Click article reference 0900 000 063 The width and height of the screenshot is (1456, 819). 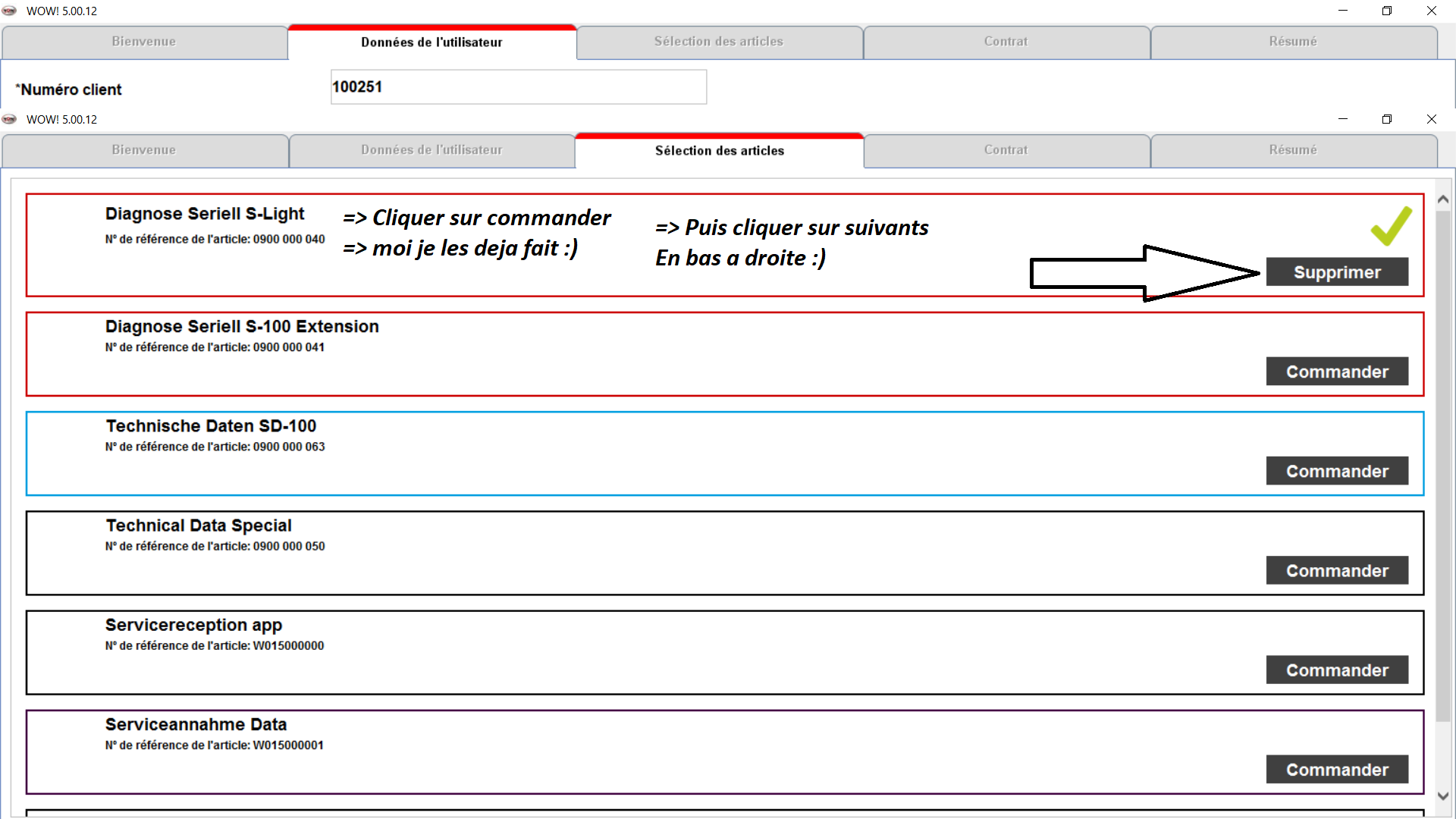(x=289, y=447)
